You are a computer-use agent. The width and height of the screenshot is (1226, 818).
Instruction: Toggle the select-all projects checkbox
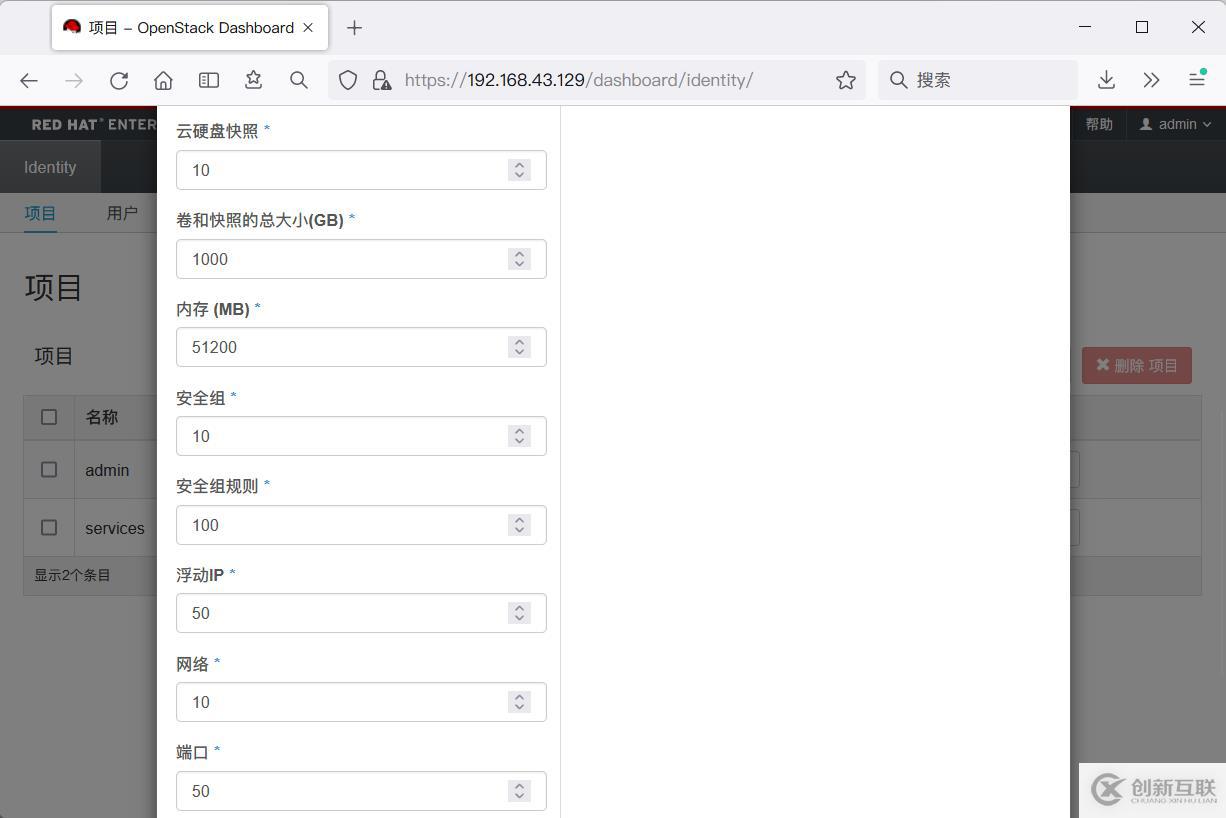pos(49,417)
